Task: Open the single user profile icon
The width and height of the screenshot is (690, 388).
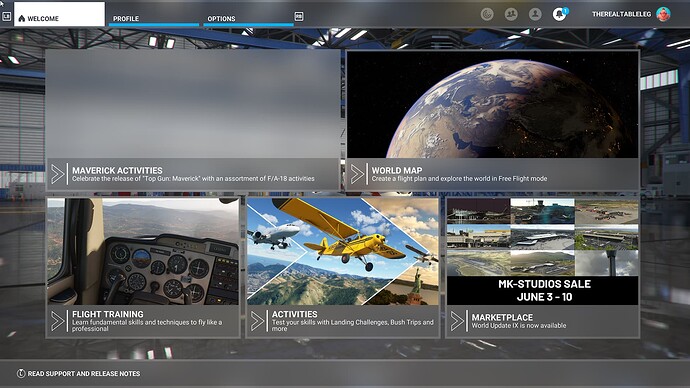Action: coord(535,15)
